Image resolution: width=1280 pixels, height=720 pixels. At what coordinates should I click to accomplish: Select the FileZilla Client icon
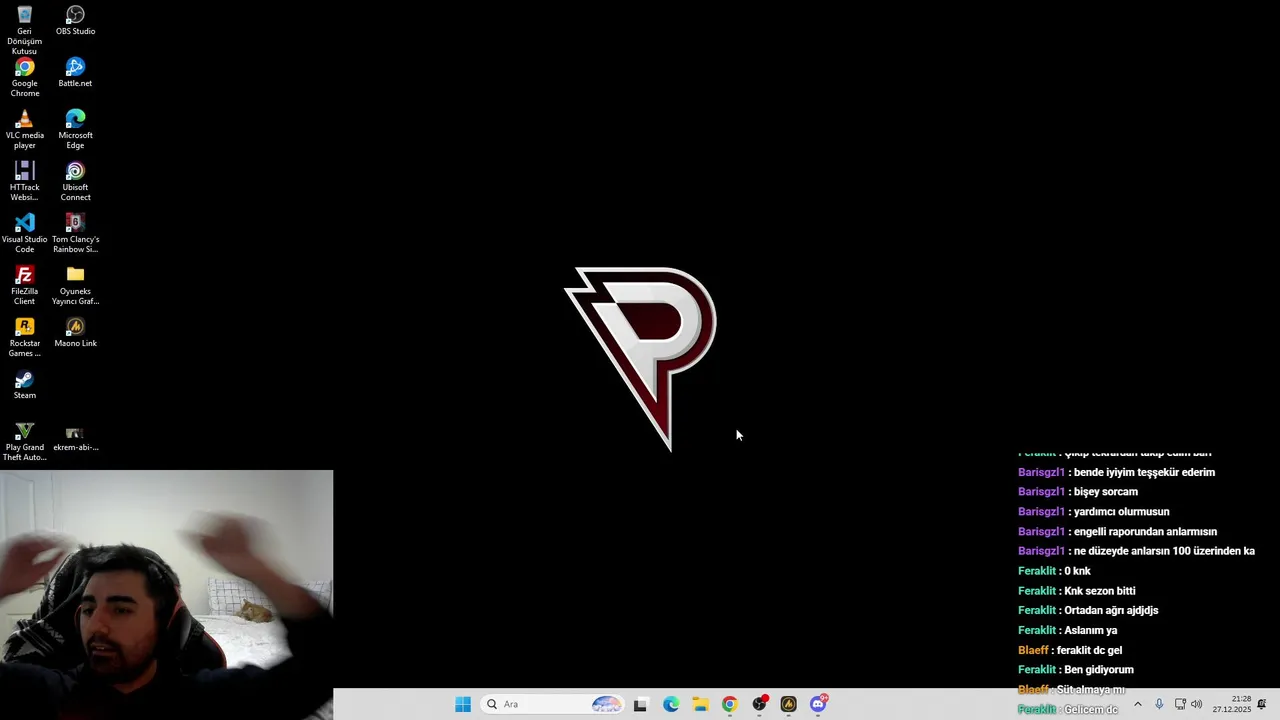(24, 286)
